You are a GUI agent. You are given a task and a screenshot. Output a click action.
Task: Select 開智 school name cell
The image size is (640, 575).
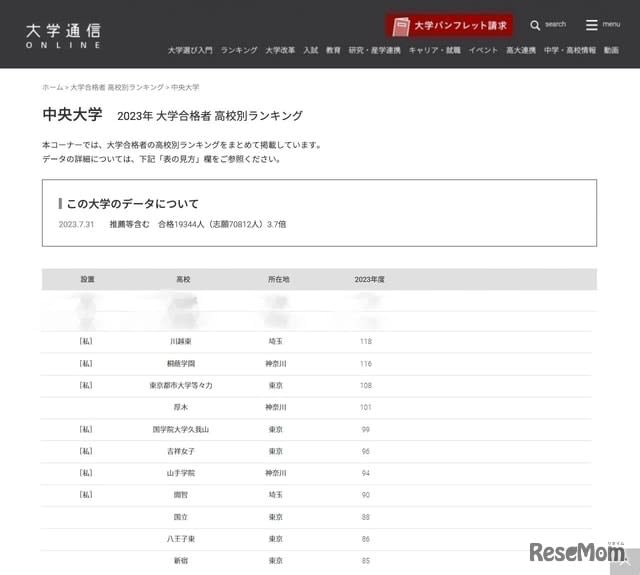coord(181,495)
